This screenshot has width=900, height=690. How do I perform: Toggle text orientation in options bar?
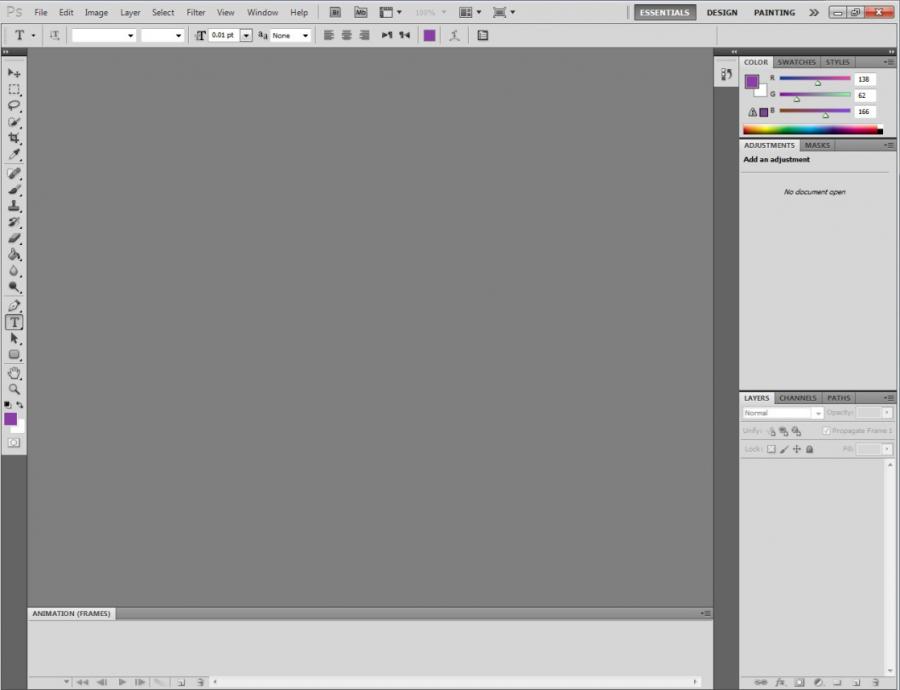(55, 36)
